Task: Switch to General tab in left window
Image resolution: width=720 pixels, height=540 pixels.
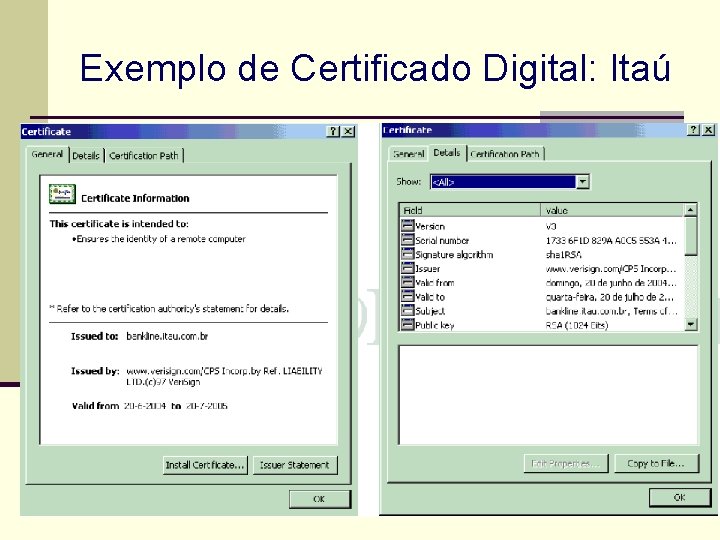Action: [x=47, y=154]
